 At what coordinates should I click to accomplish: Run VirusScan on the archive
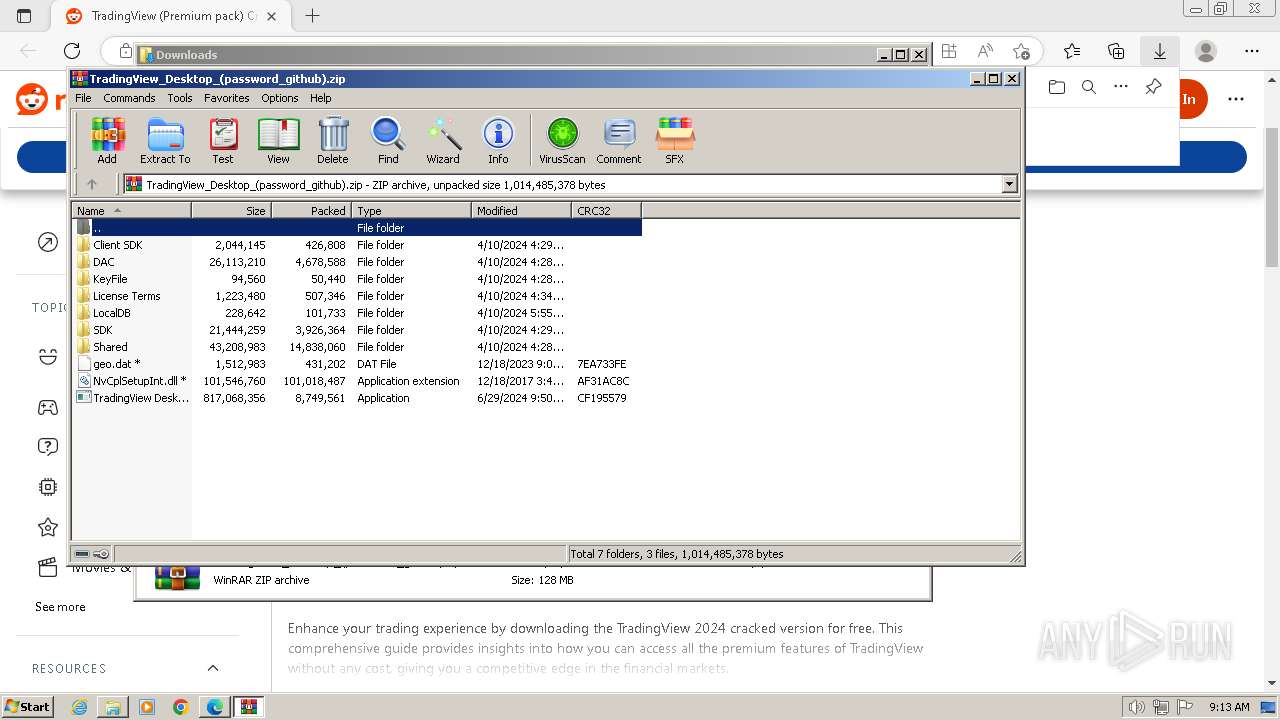562,141
